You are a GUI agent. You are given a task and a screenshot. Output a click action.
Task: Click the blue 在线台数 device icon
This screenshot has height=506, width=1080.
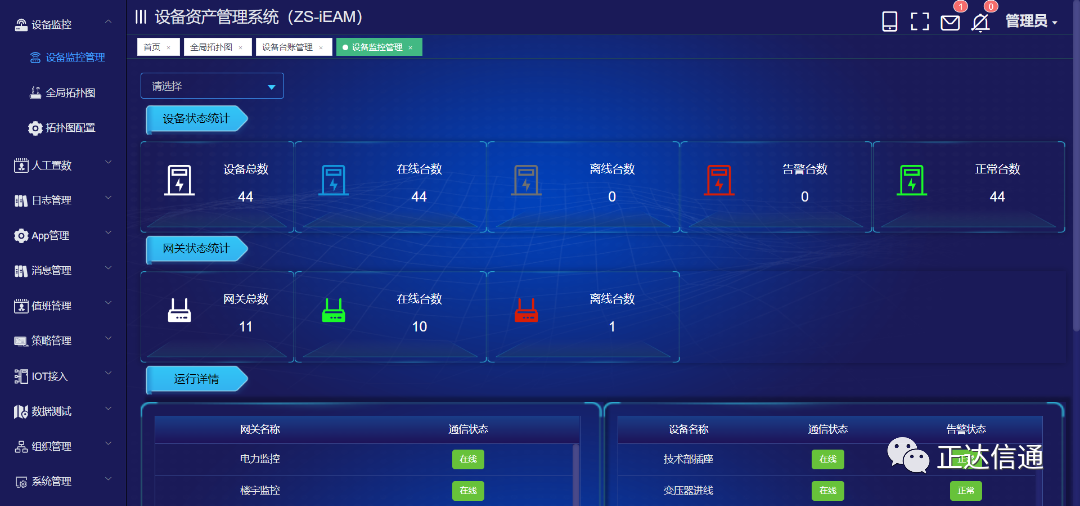pos(333,180)
